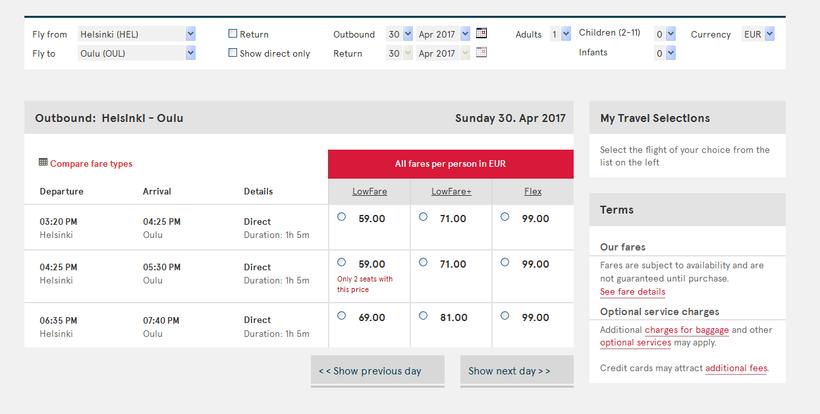Tick the Return checkbox
Image resolution: width=820 pixels, height=414 pixels.
(233, 34)
